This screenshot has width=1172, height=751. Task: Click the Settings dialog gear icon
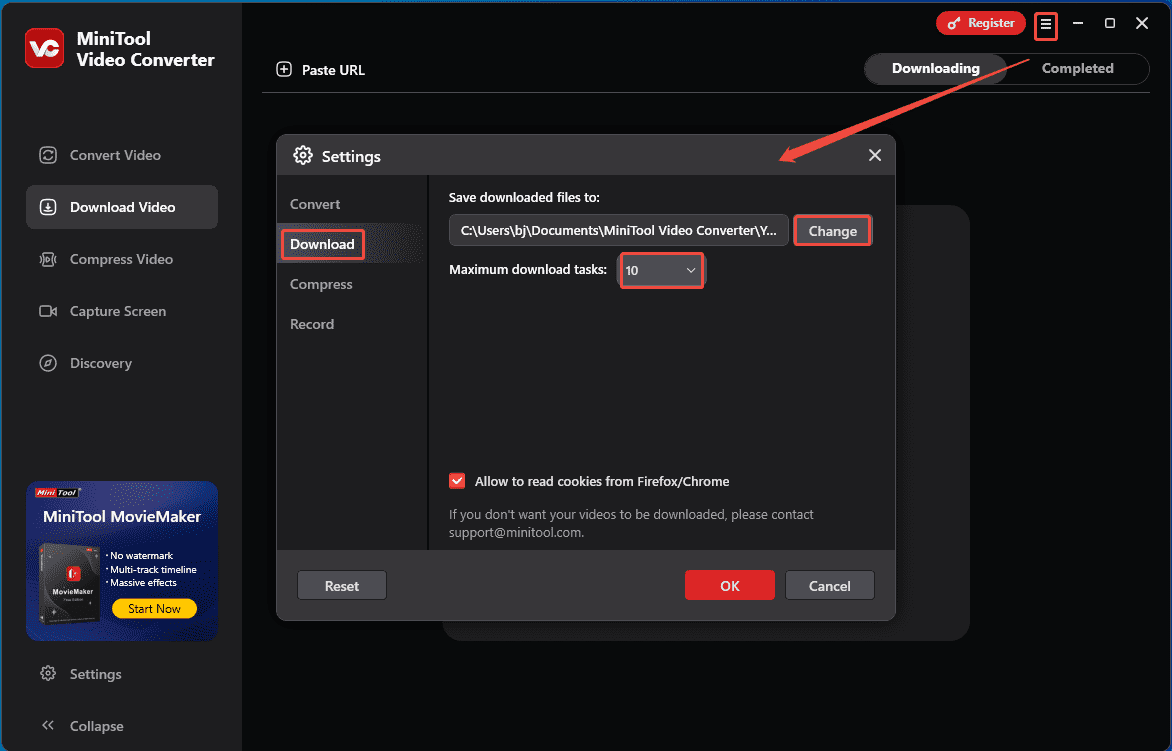coord(303,155)
